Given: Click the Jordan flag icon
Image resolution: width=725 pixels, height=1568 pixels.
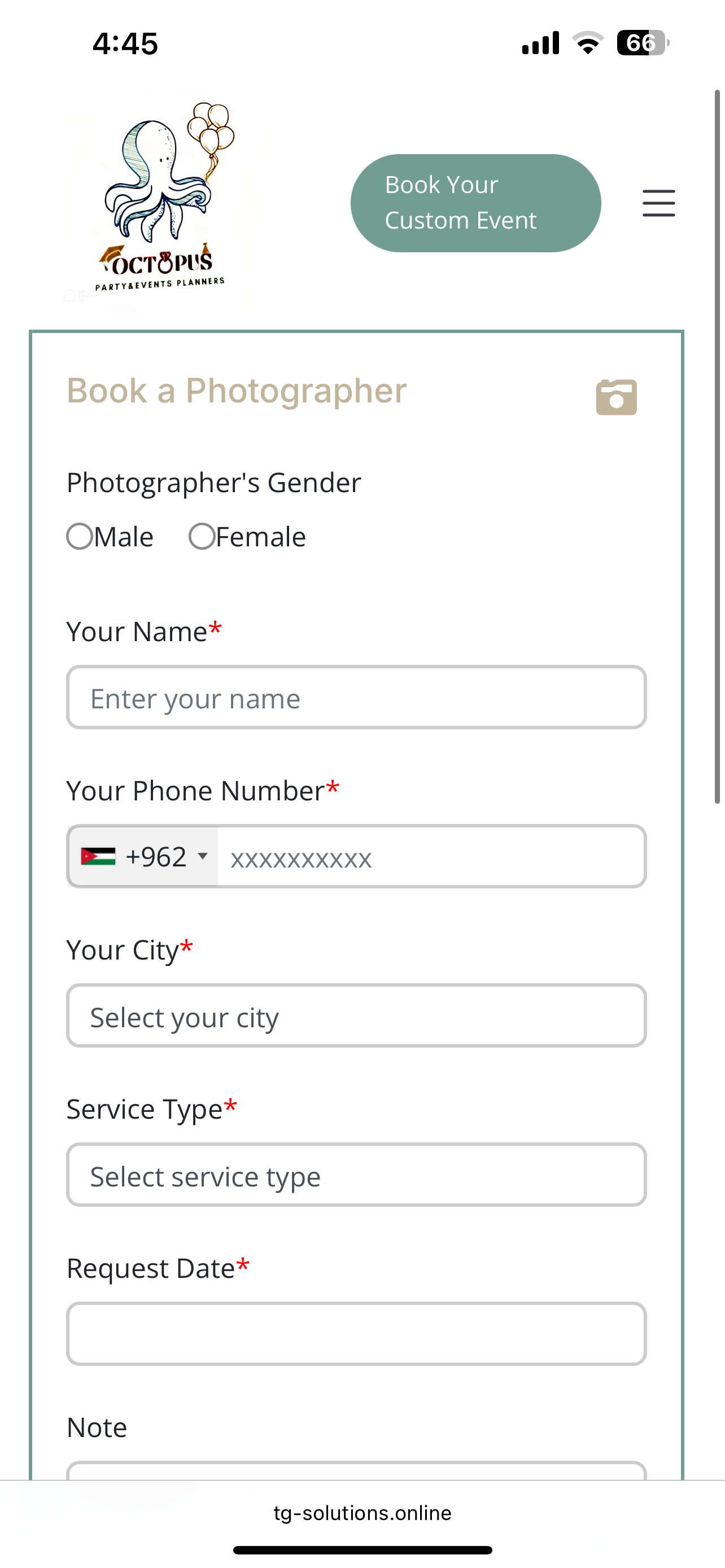Looking at the screenshot, I should pos(98,856).
